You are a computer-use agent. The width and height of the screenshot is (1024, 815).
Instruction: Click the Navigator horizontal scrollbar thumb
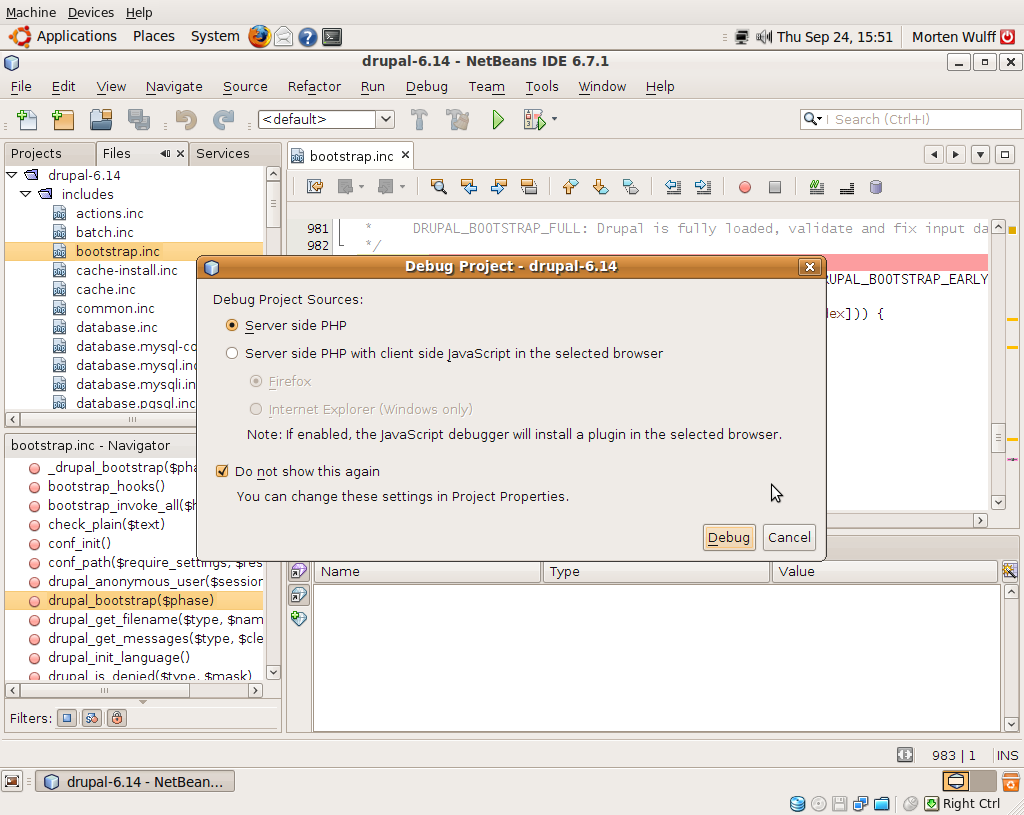coord(104,690)
